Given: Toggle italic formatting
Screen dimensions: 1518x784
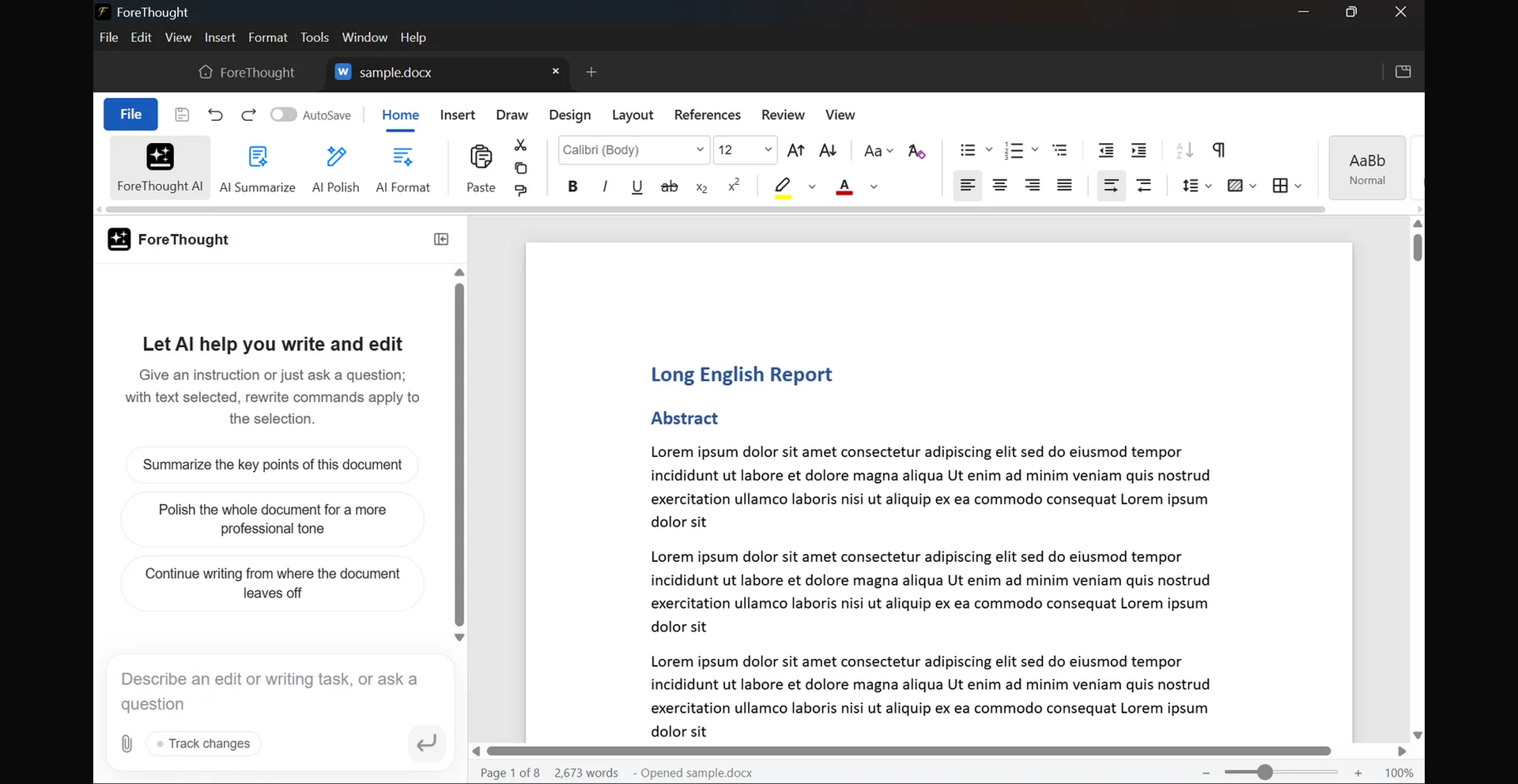Looking at the screenshot, I should pos(605,187).
